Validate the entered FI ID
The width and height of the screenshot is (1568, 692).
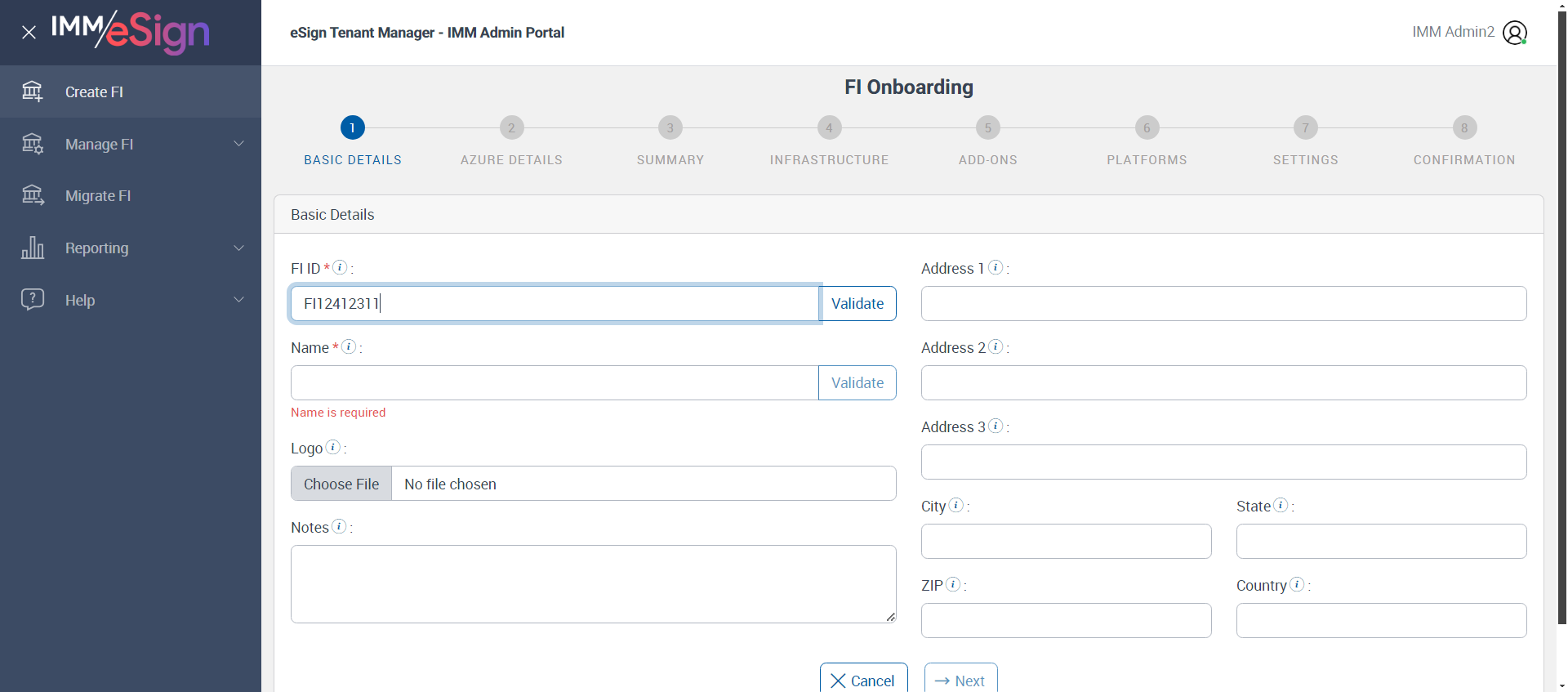[x=857, y=304]
